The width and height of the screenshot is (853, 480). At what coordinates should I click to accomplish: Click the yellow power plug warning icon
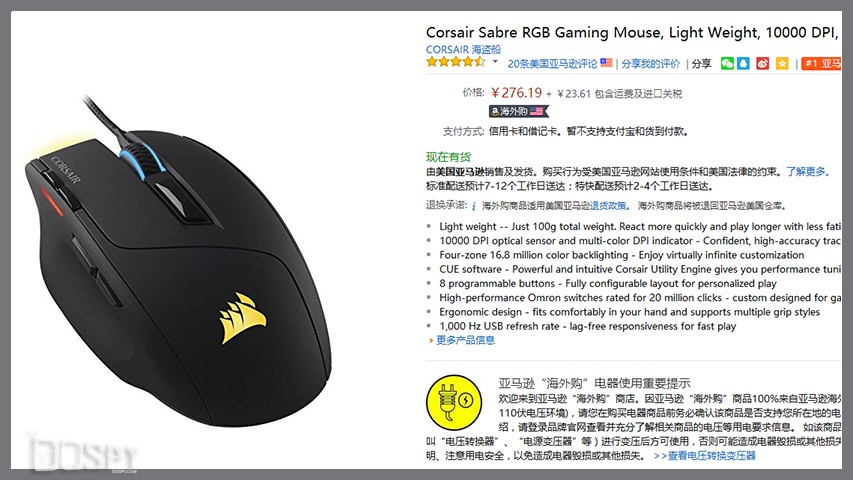(454, 403)
